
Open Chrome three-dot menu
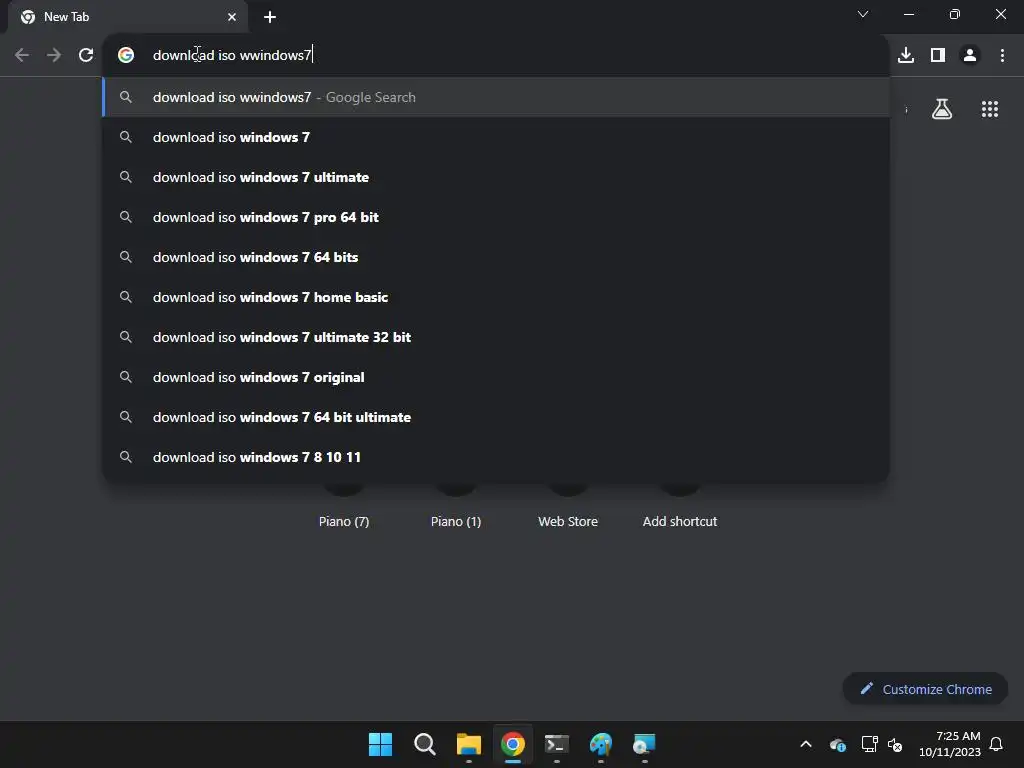(x=1002, y=55)
